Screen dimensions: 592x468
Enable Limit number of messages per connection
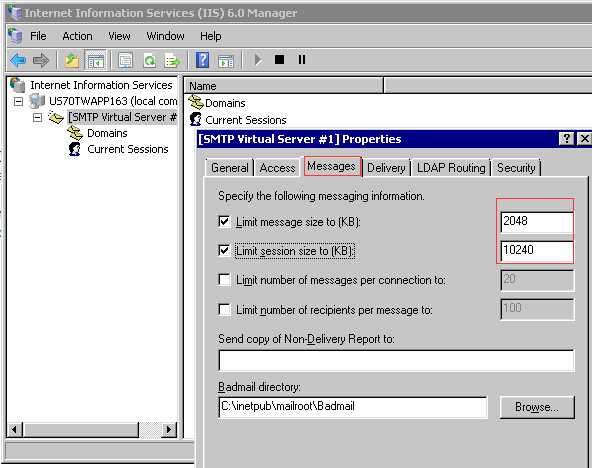click(x=224, y=280)
